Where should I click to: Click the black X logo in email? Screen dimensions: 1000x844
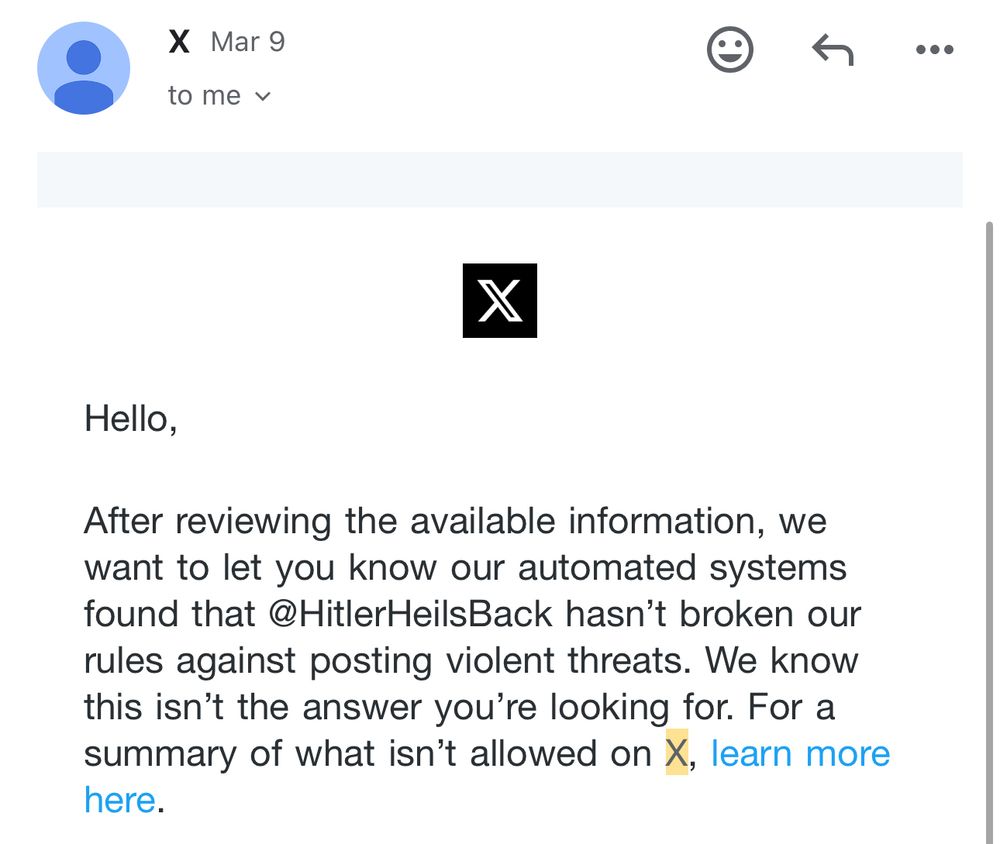(500, 300)
